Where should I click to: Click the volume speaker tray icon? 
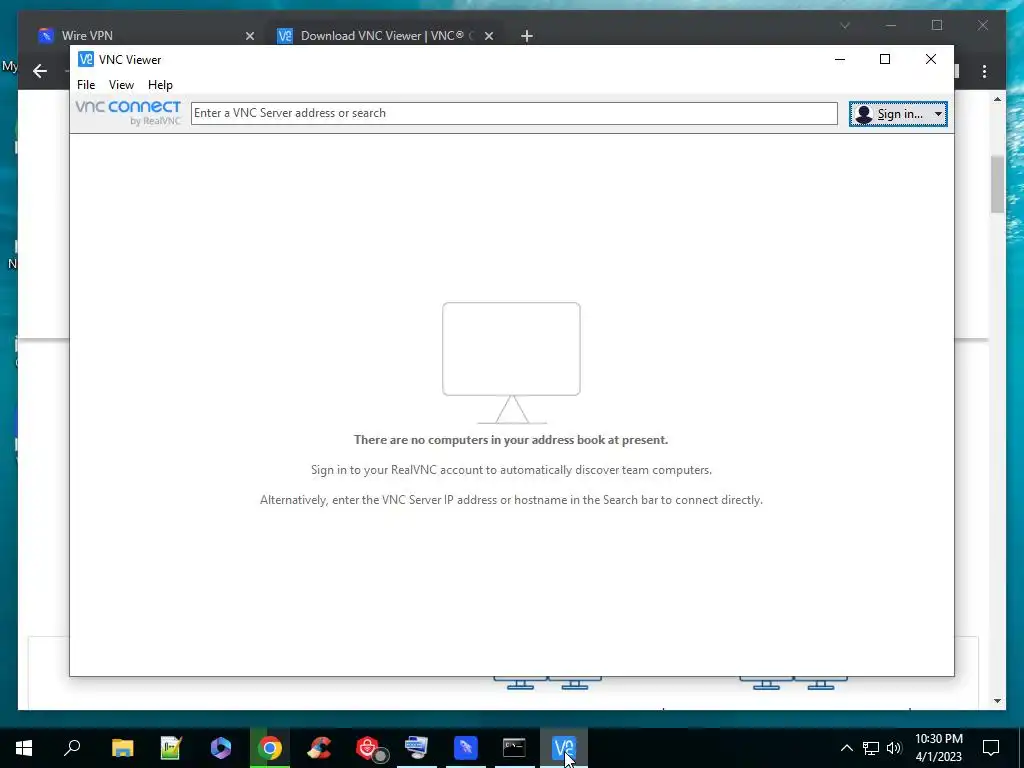point(894,748)
